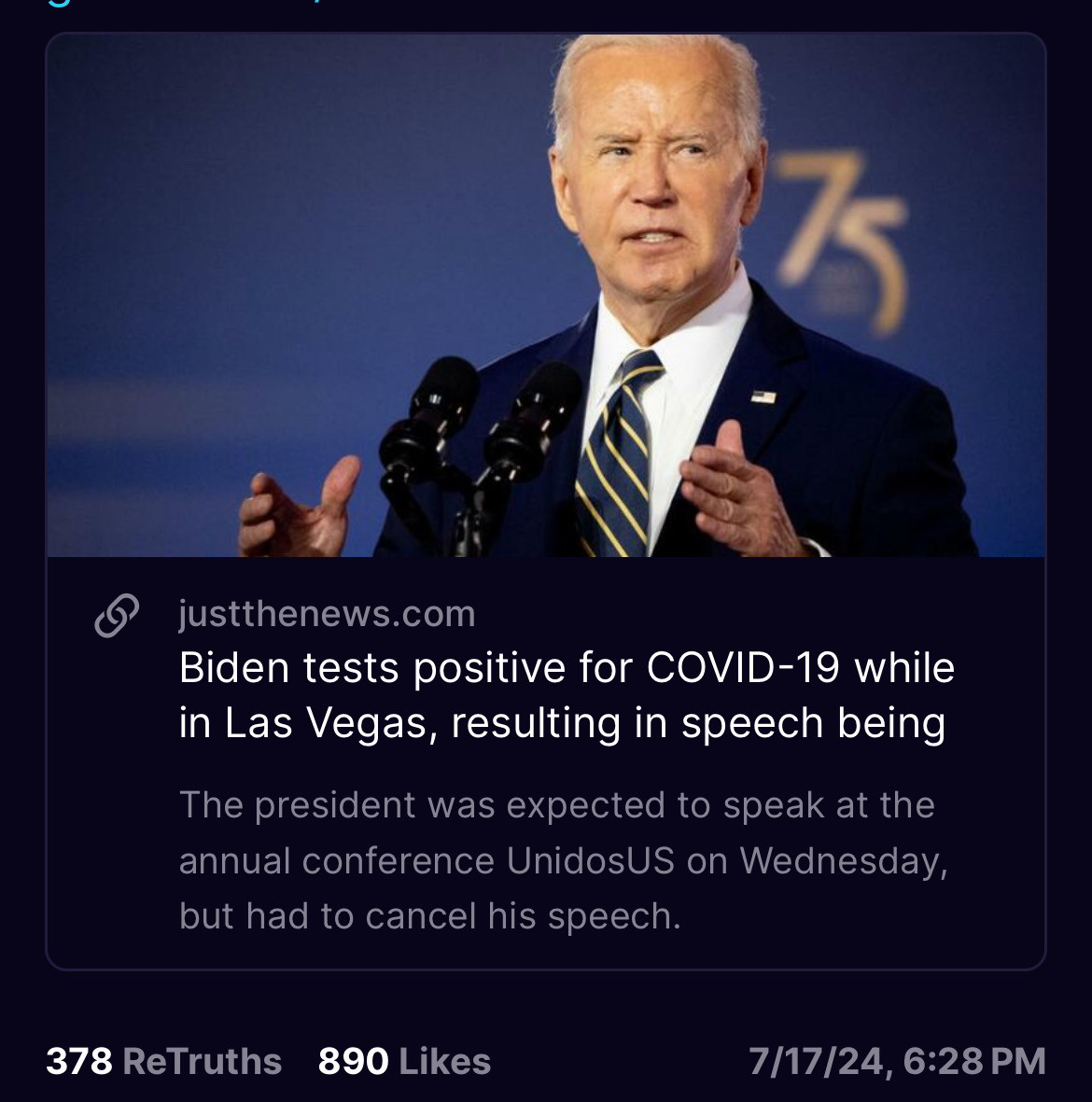View the 890 Likes list
The image size is (1092, 1102).
tap(404, 1061)
